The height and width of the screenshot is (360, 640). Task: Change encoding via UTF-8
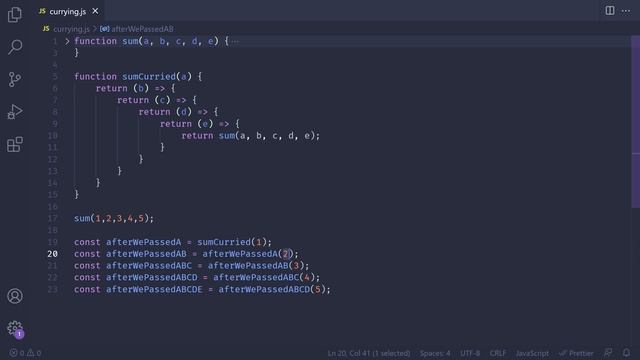(470, 353)
